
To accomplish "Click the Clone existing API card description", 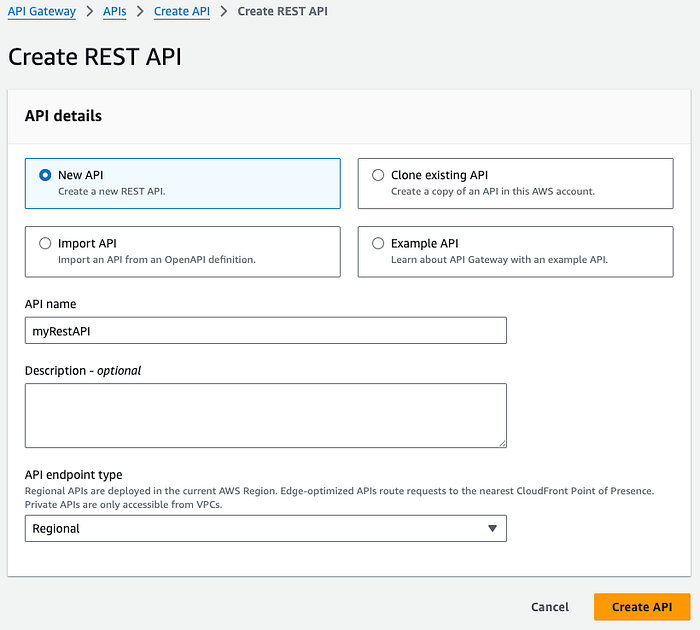I will pos(493,191).
